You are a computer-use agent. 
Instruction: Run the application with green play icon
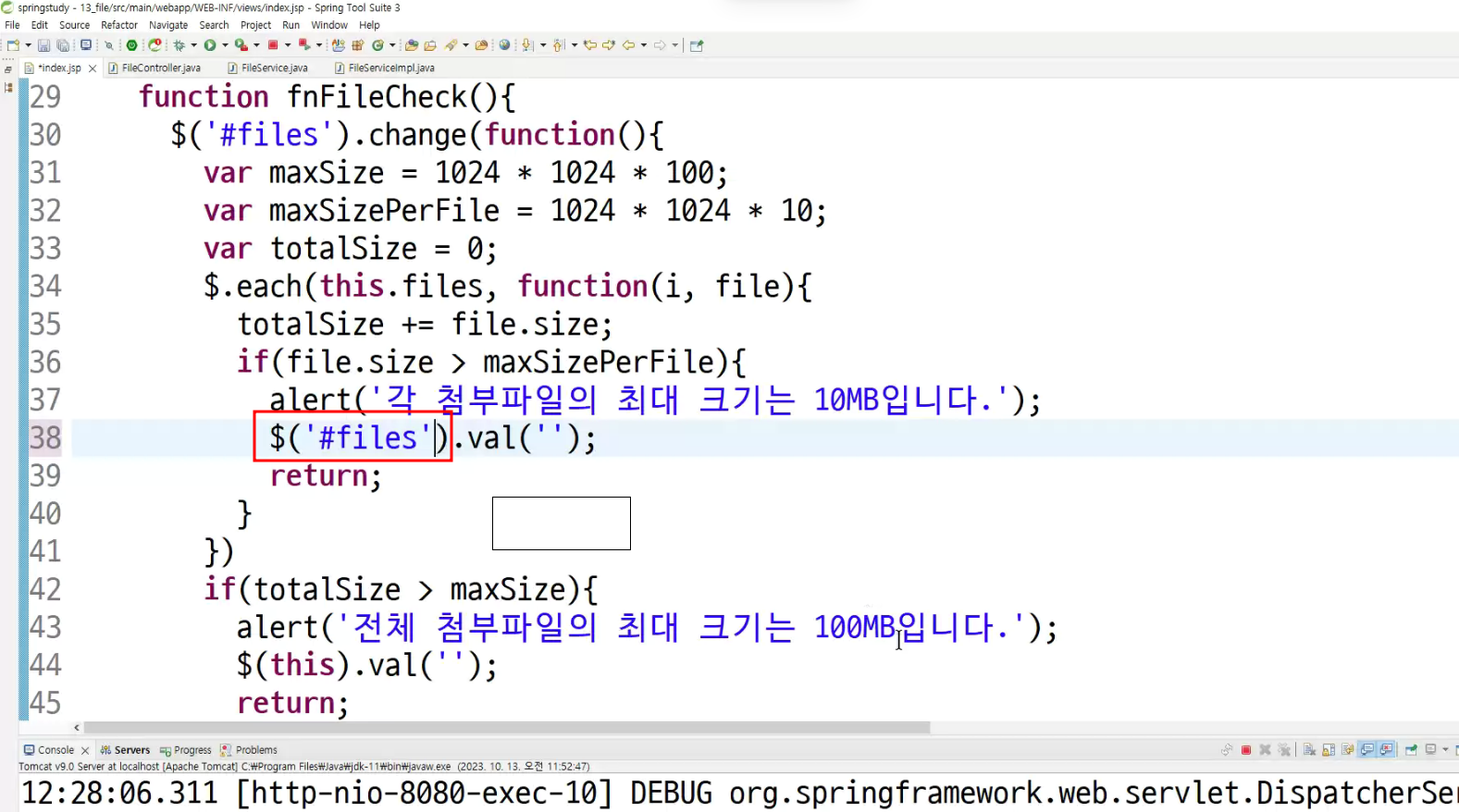[x=210, y=44]
